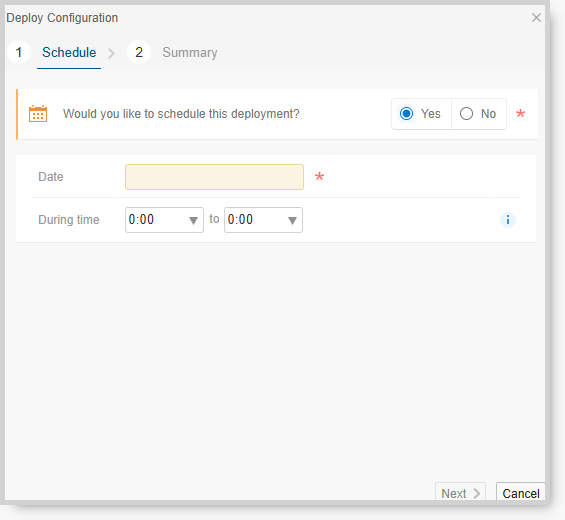Screen dimensions: 565x520
Task: Click inside the Date input field
Action: click(214, 177)
